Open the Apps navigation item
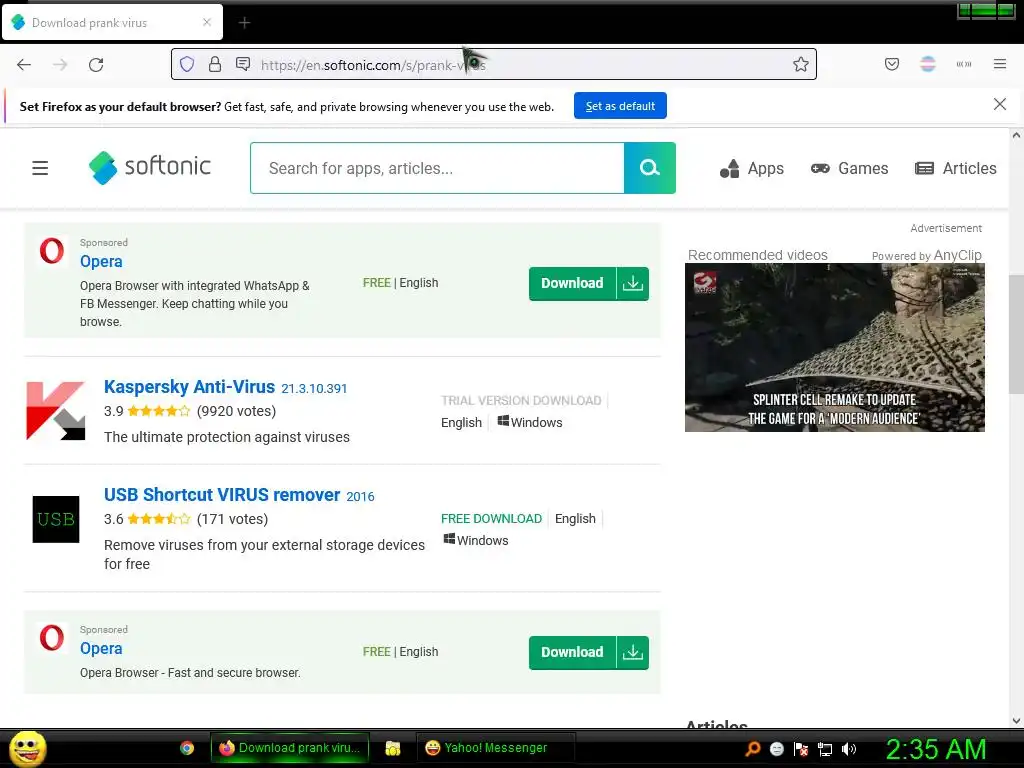Image resolution: width=1024 pixels, height=768 pixels. (x=752, y=168)
